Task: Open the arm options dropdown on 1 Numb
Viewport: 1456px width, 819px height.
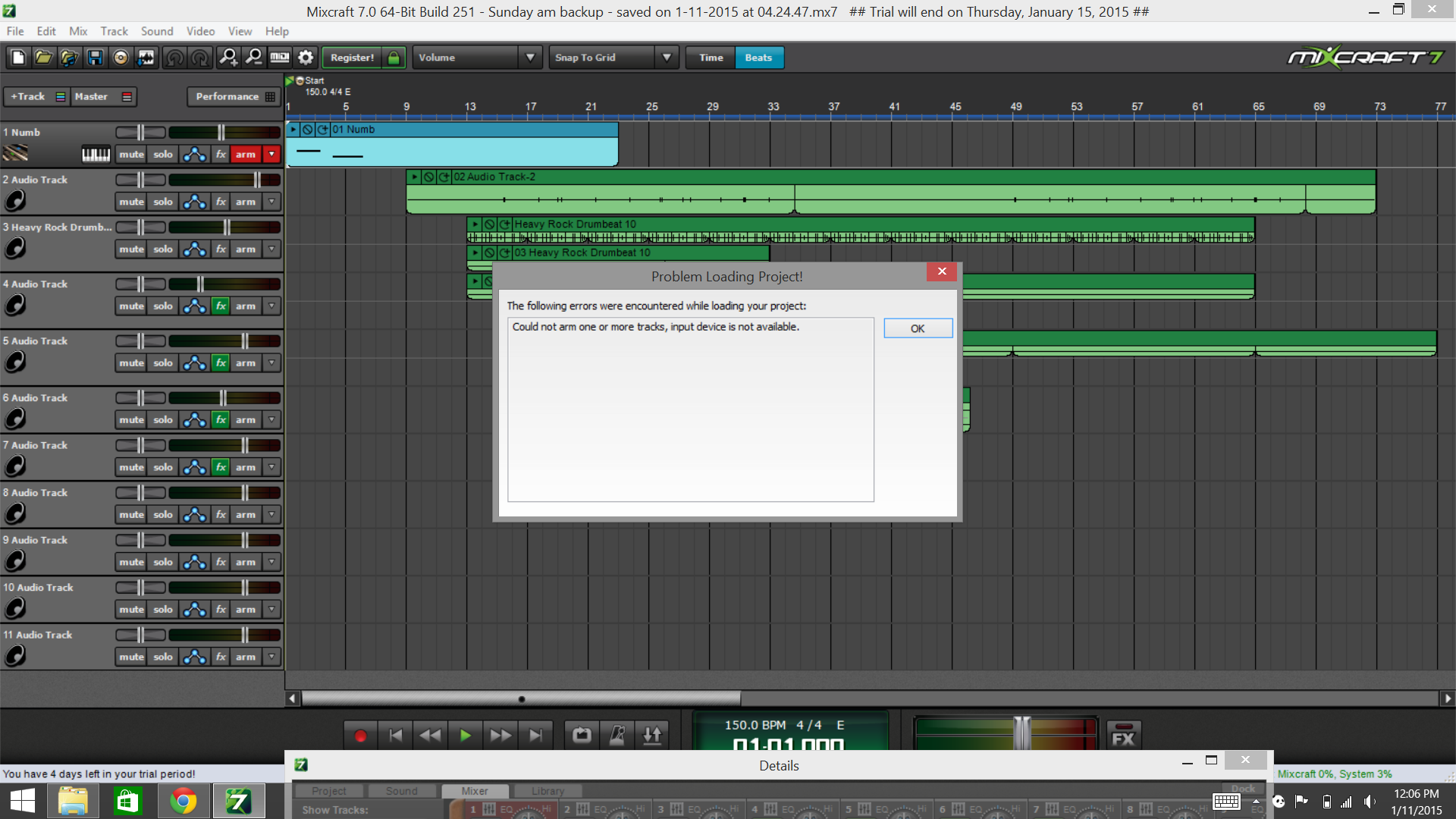Action: pos(271,155)
